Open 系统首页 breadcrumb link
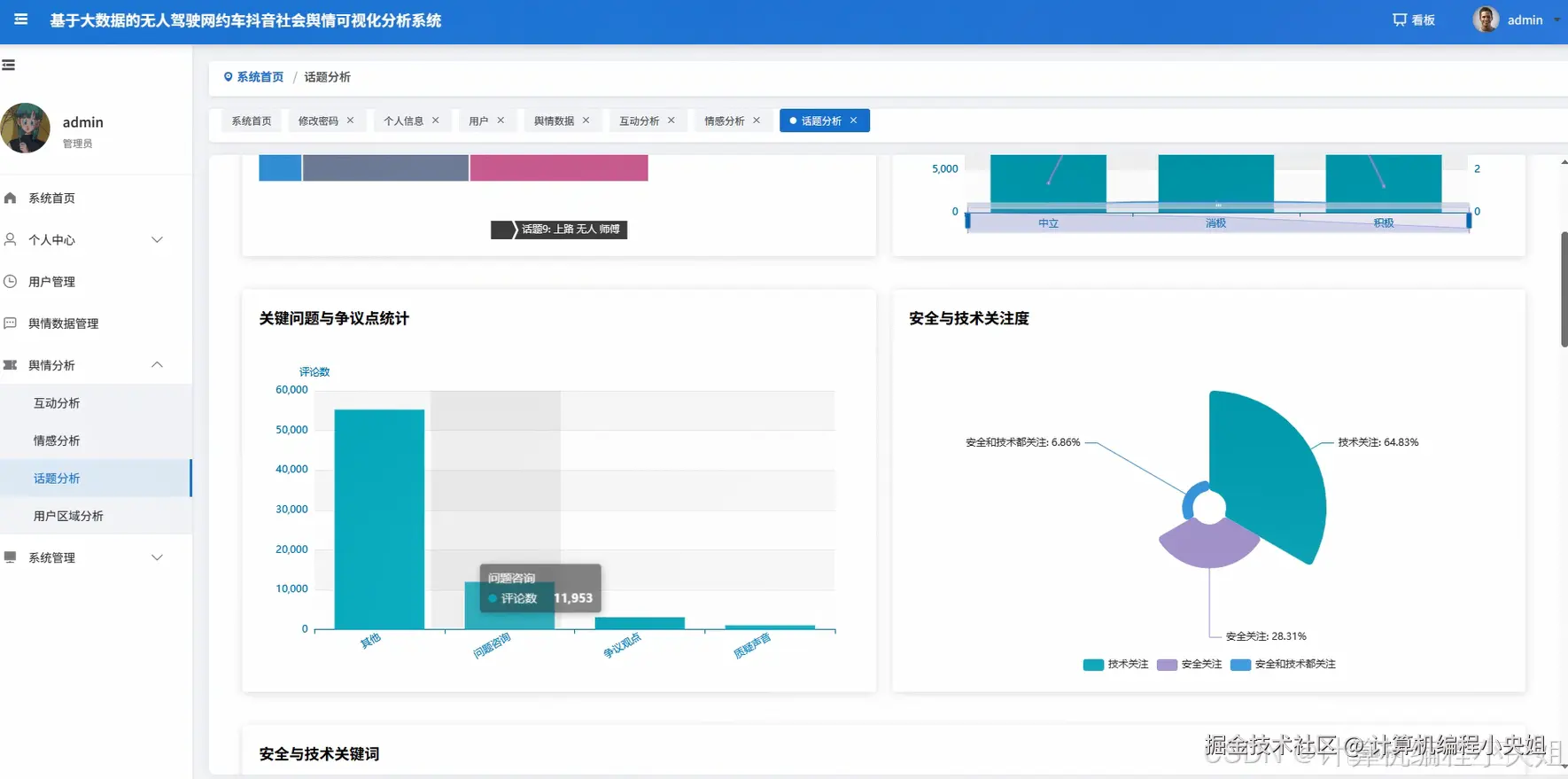1568x779 pixels. click(260, 77)
